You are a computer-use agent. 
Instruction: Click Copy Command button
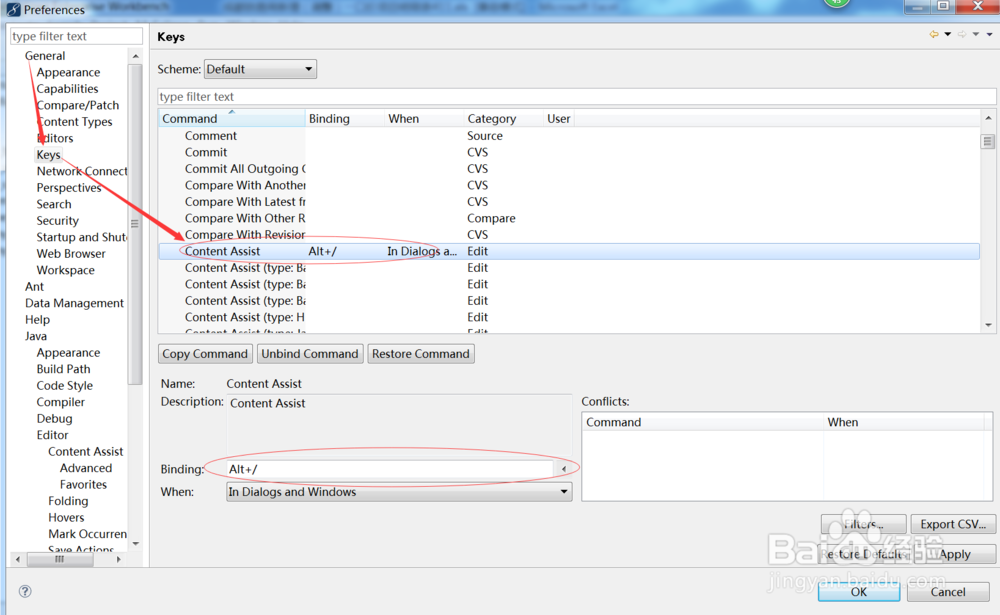205,353
